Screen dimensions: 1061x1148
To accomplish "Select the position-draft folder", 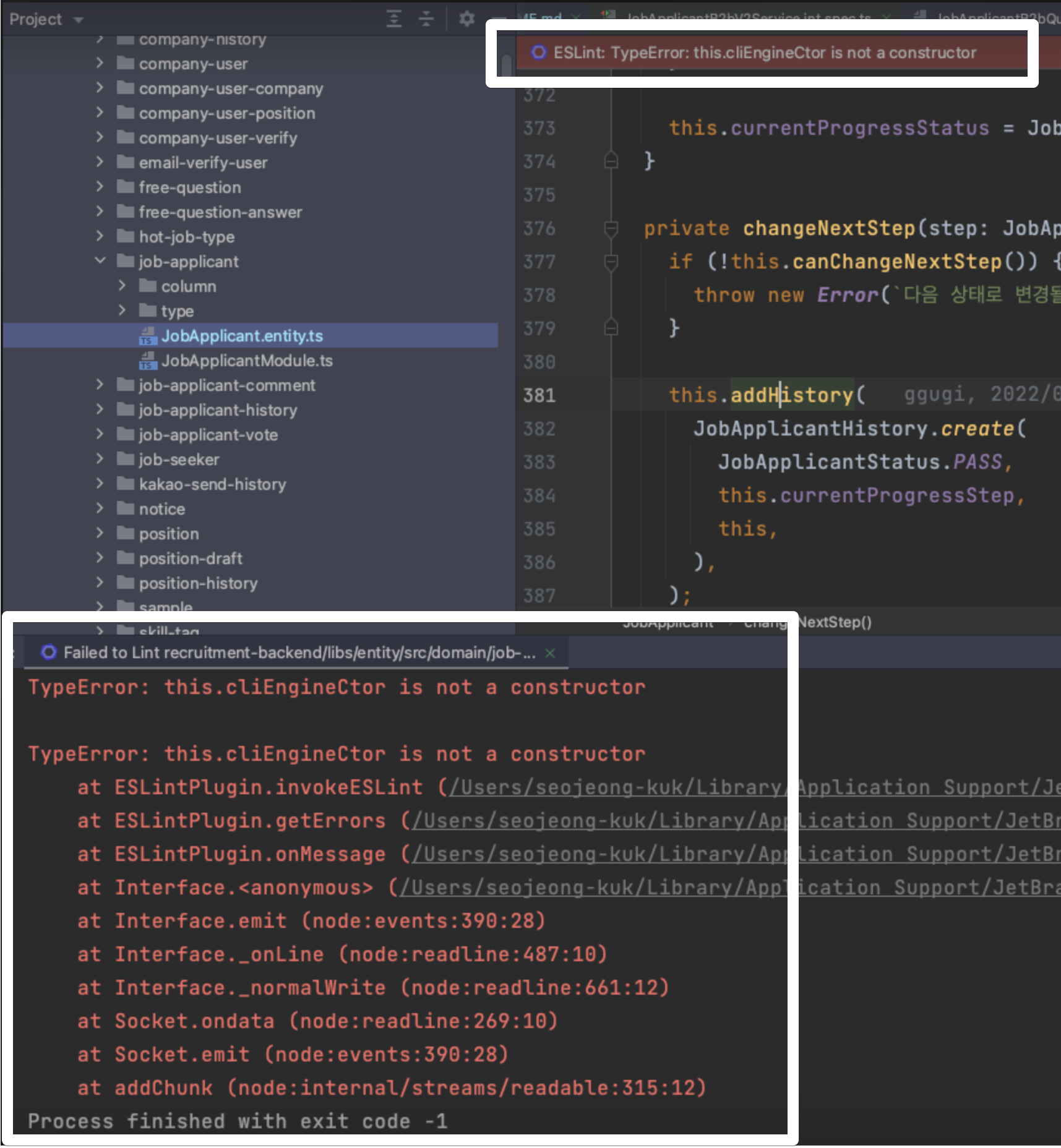I will 191,559.
